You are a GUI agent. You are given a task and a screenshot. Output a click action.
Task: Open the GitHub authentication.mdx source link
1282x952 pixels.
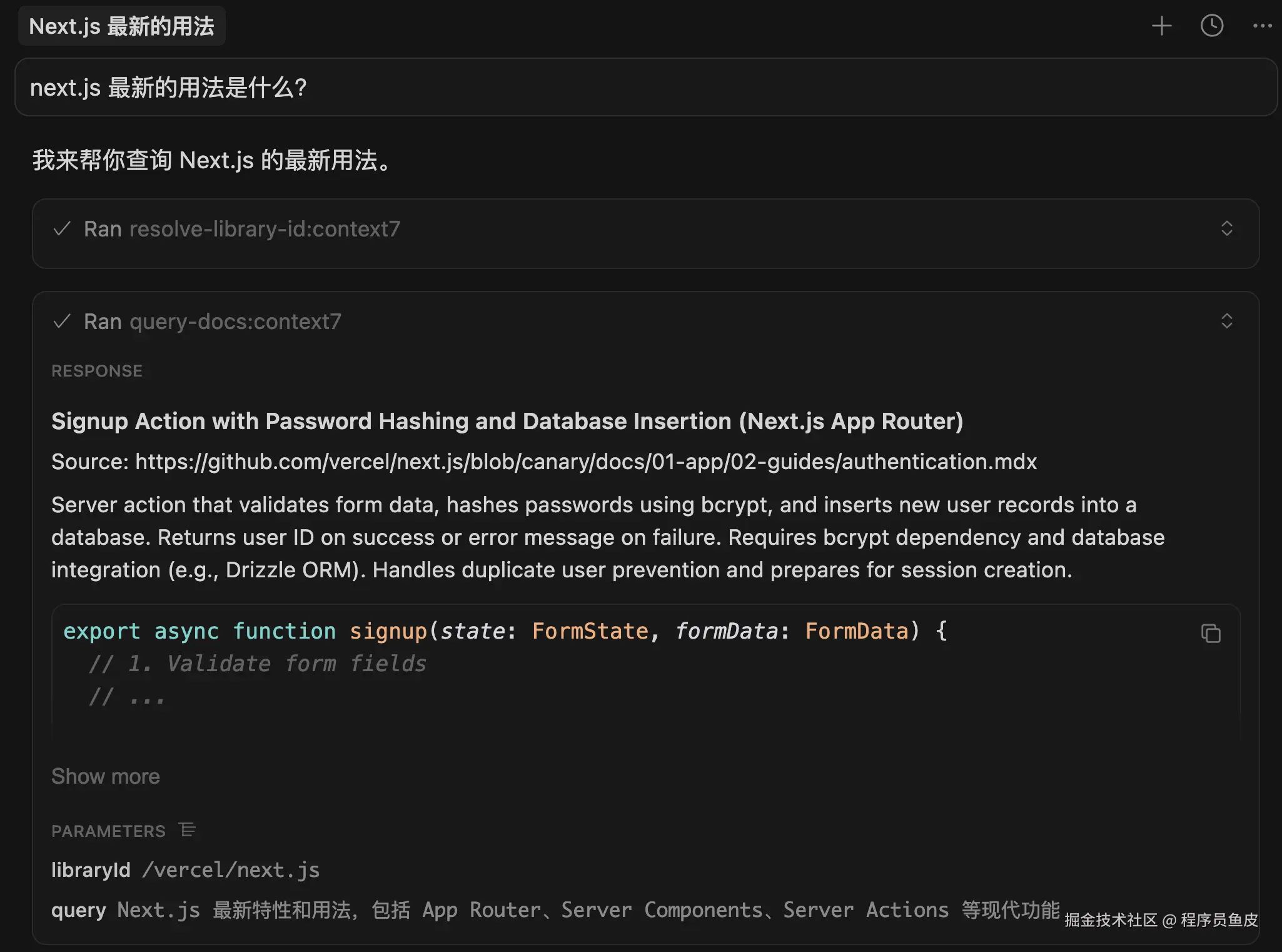tap(585, 462)
